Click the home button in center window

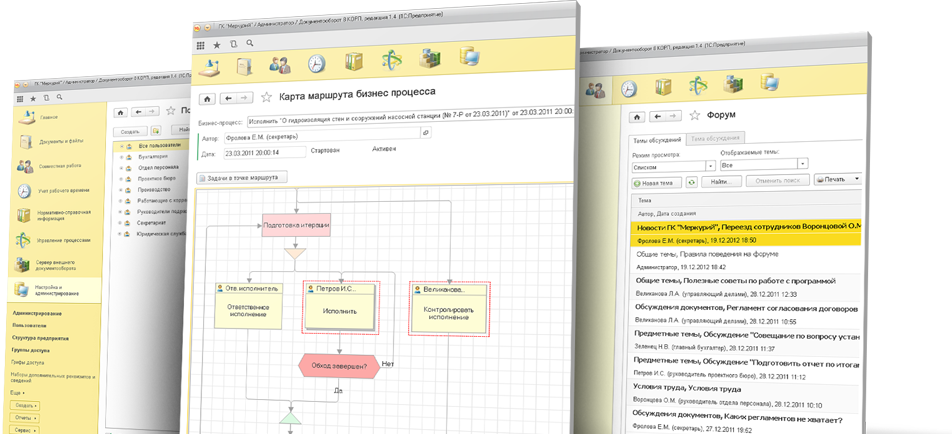208,98
